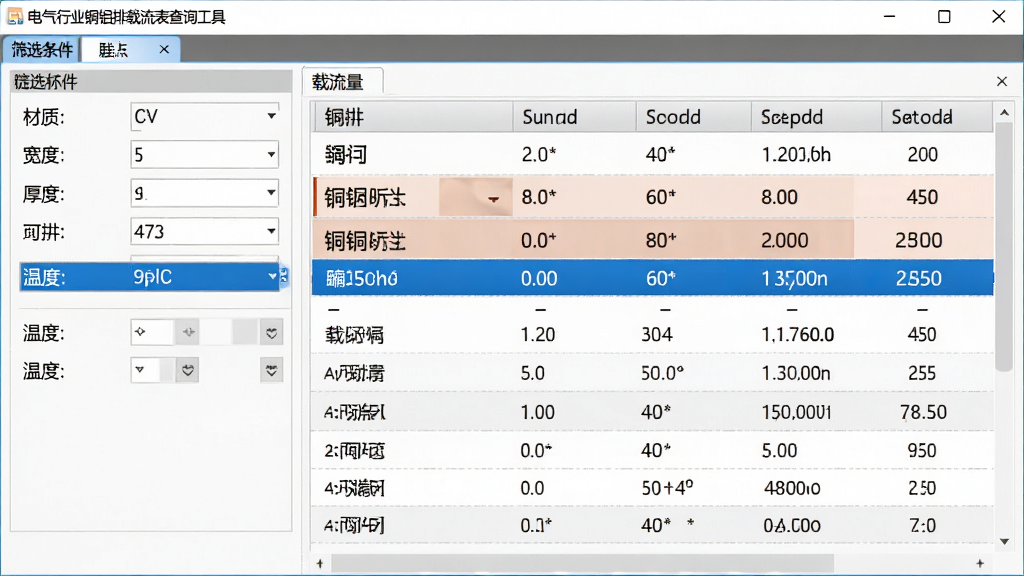Image resolution: width=1024 pixels, height=576 pixels.
Task: Open the 材质 dropdown showing CV
Action: point(204,117)
